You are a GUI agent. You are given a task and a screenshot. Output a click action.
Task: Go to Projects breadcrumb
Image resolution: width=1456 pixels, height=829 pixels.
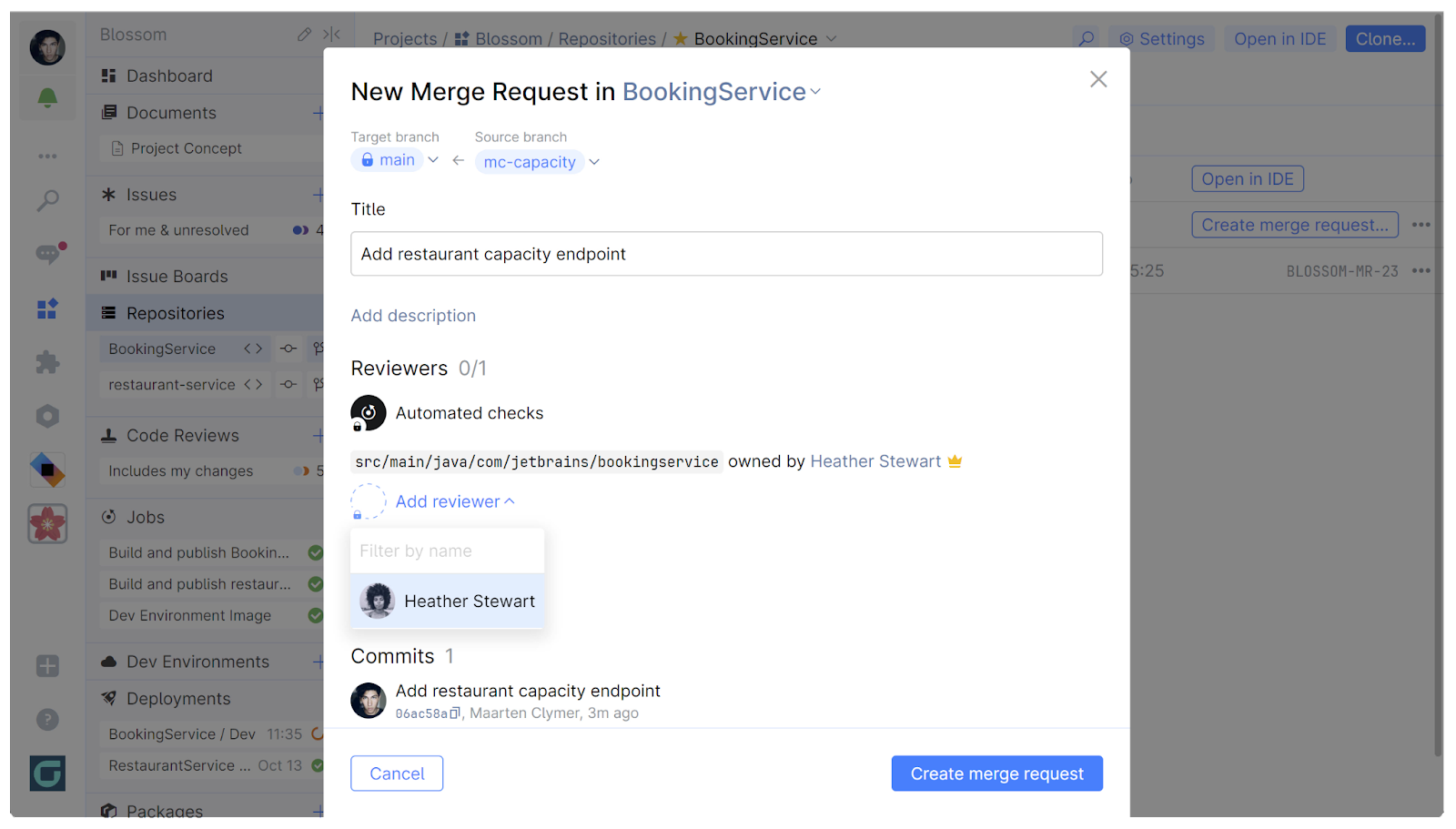pyautogui.click(x=405, y=39)
